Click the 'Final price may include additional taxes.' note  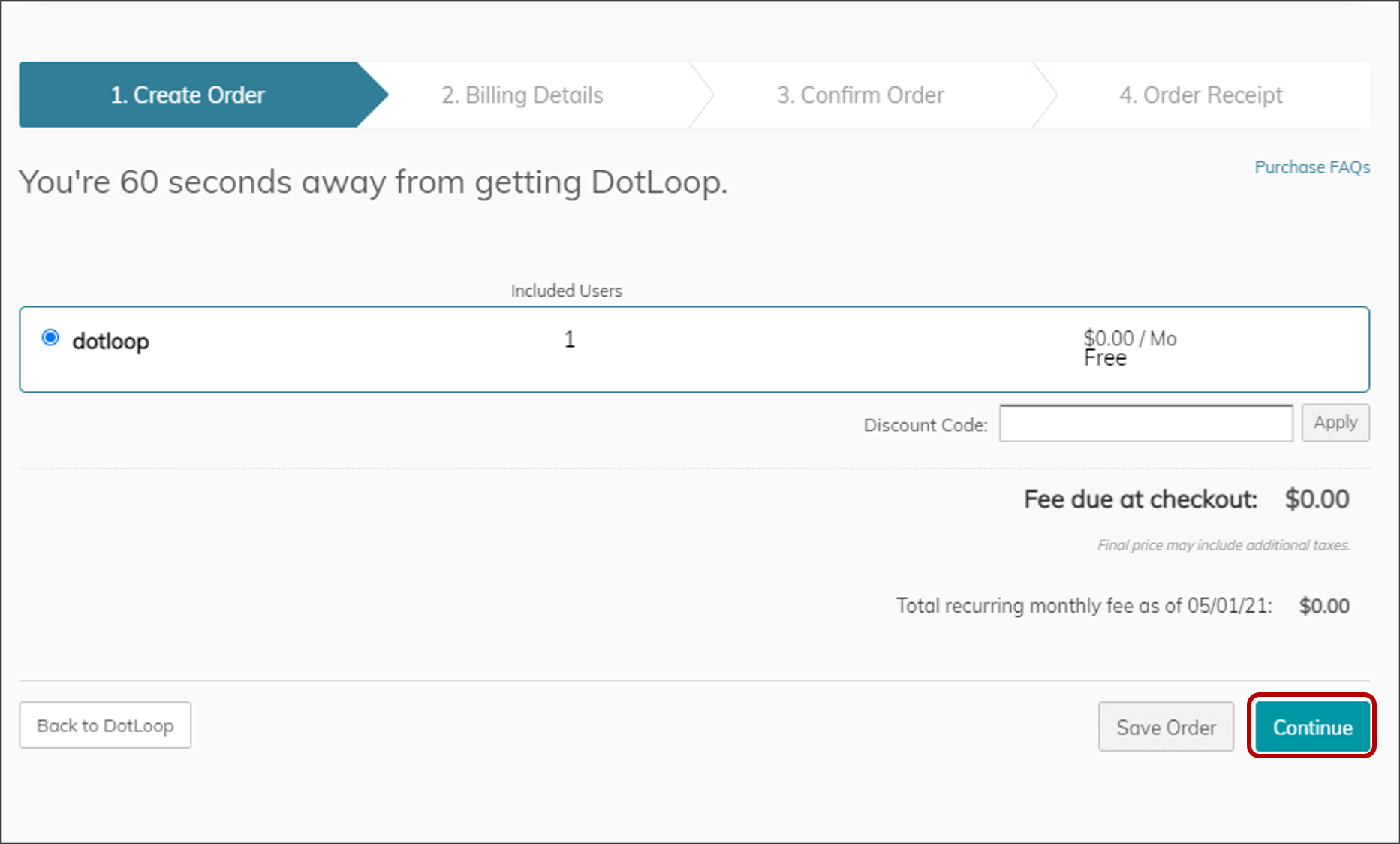pyautogui.click(x=1224, y=545)
